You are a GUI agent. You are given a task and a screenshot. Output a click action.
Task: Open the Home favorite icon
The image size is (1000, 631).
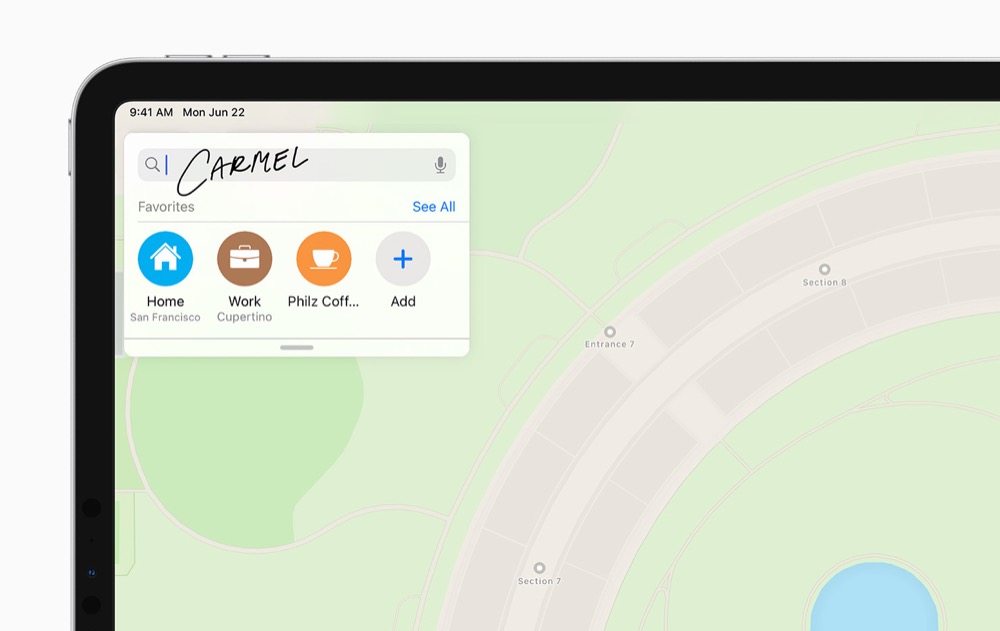point(165,258)
